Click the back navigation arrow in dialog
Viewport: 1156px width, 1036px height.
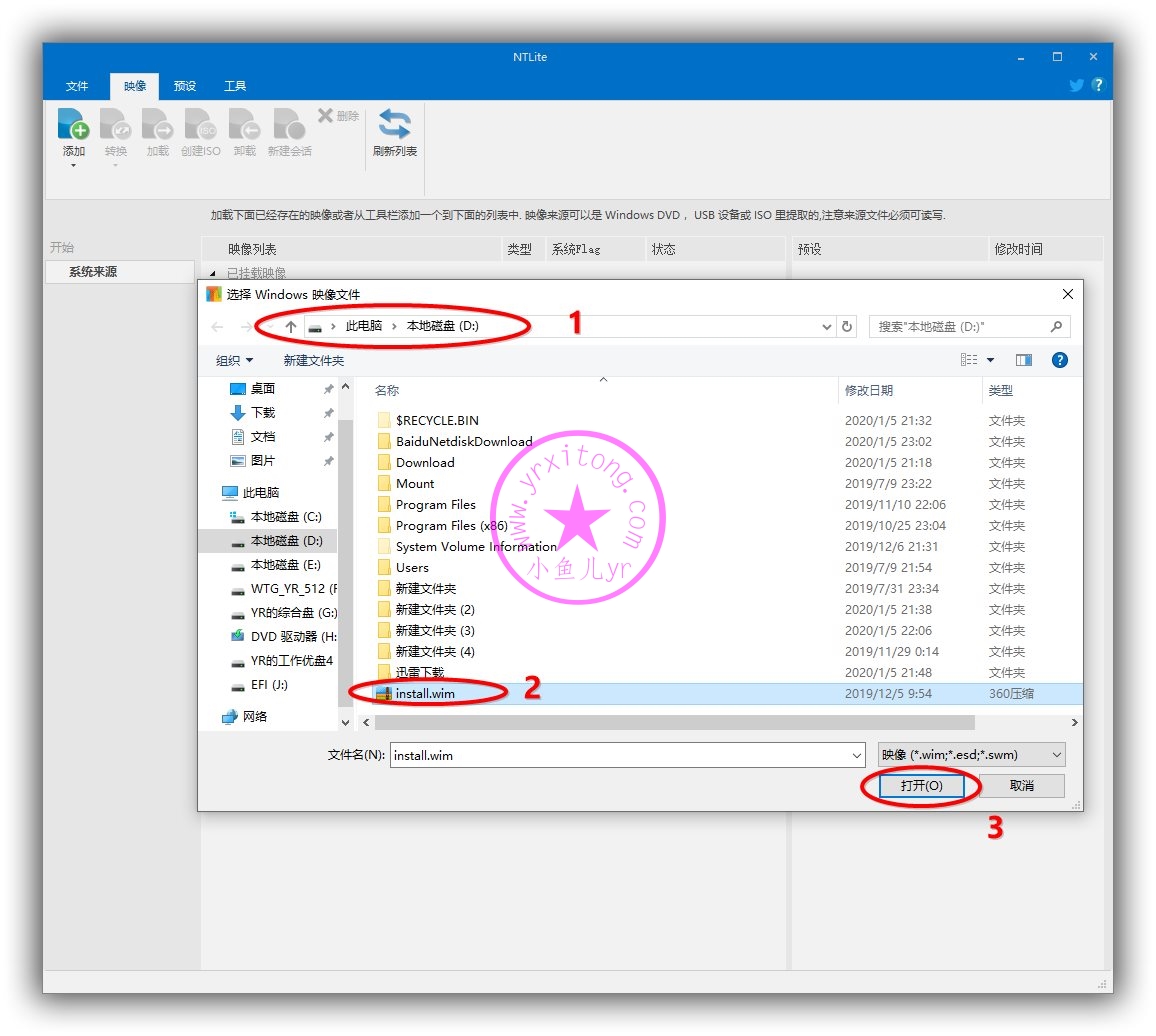[x=217, y=327]
